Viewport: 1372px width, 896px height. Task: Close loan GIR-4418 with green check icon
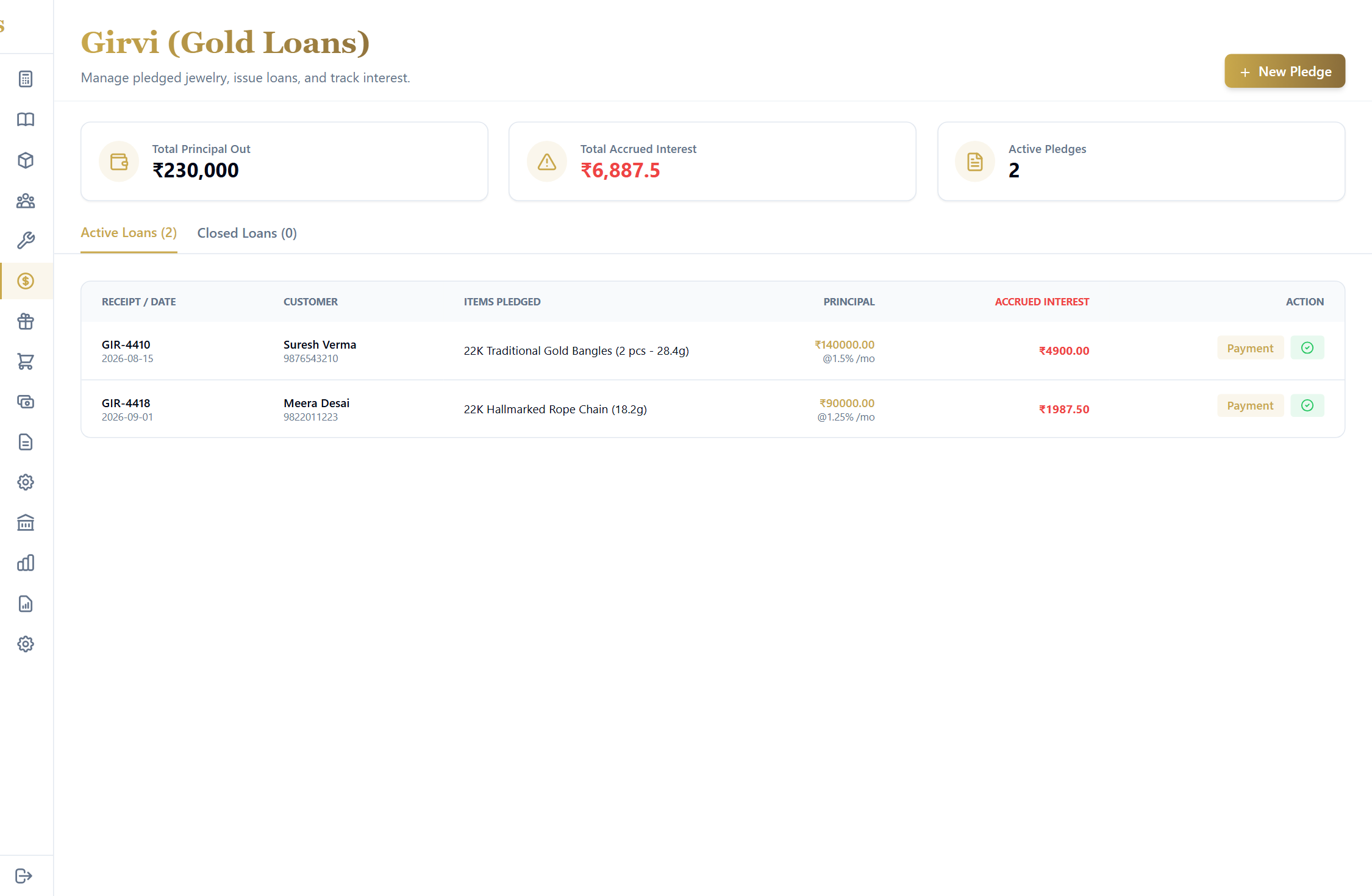pos(1307,405)
